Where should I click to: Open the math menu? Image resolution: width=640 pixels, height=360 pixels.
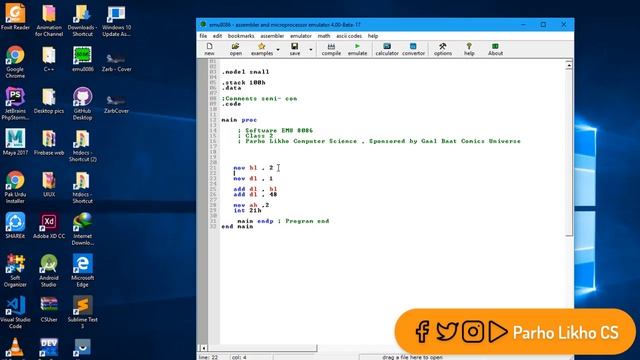[324, 36]
